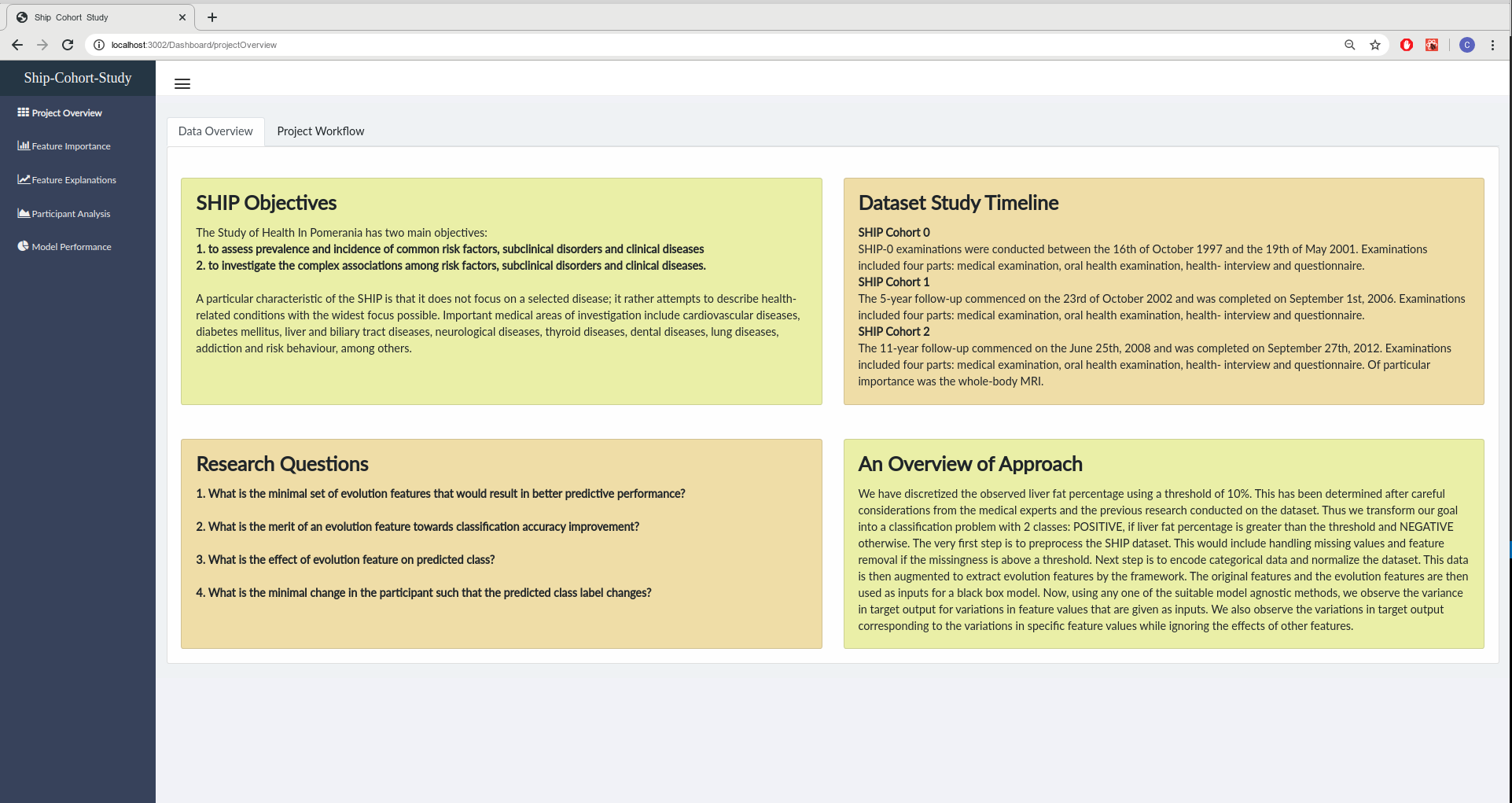Viewport: 1512px width, 803px height.
Task: Click the Project Overview grid icon
Action: (24, 112)
